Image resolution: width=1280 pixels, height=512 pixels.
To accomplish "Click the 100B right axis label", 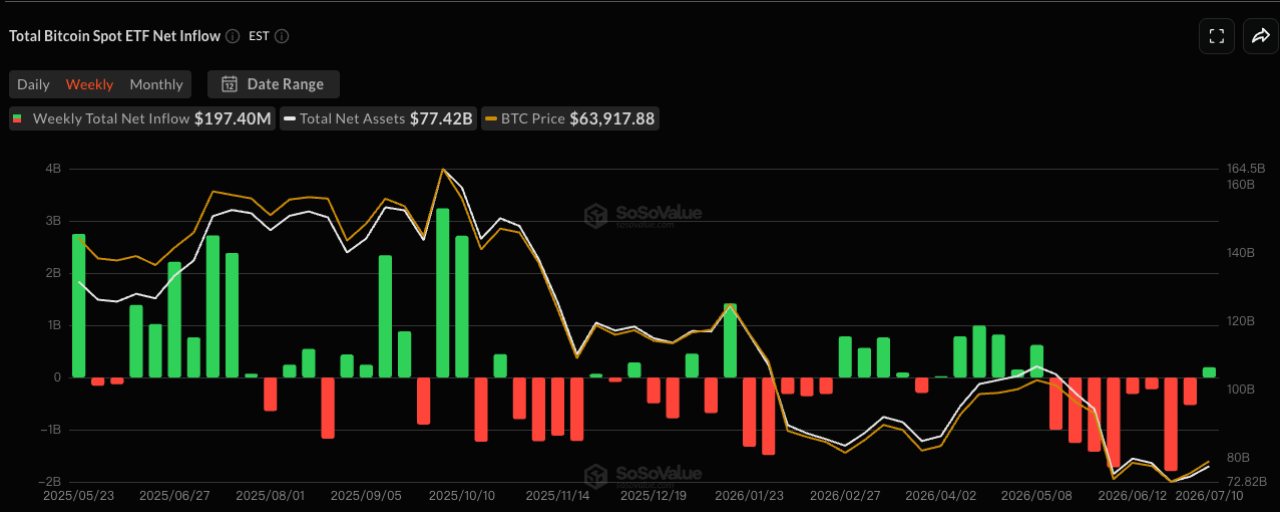I will [1240, 389].
